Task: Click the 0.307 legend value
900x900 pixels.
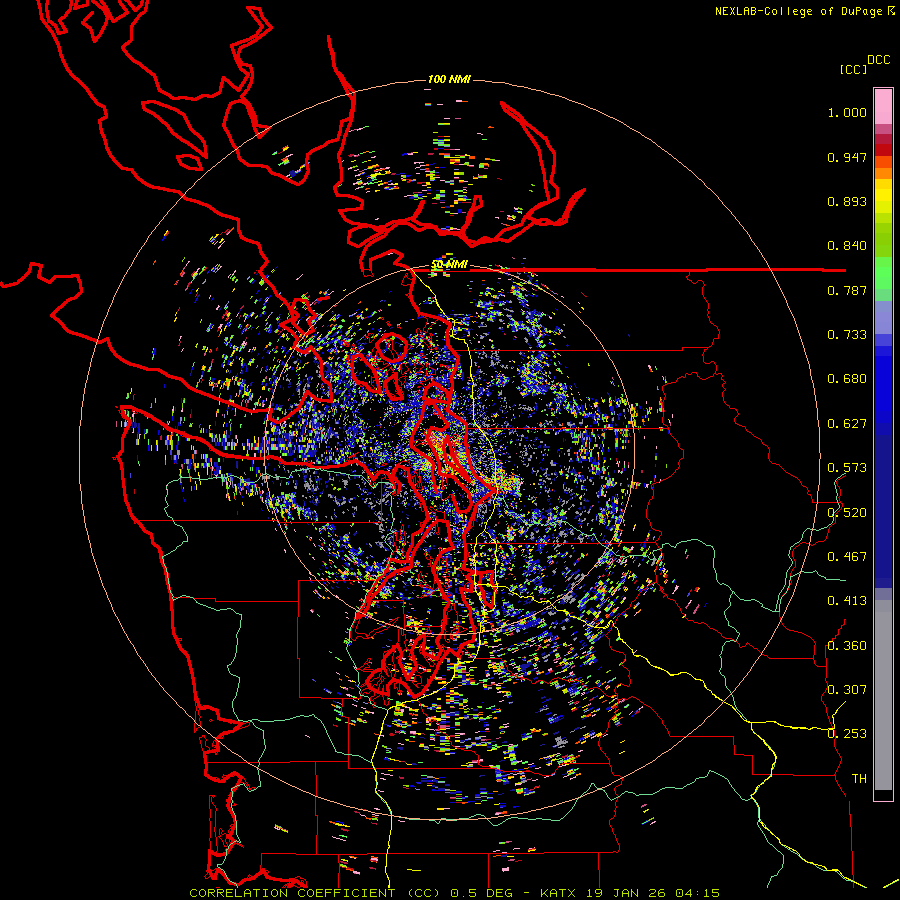Action: [x=847, y=690]
